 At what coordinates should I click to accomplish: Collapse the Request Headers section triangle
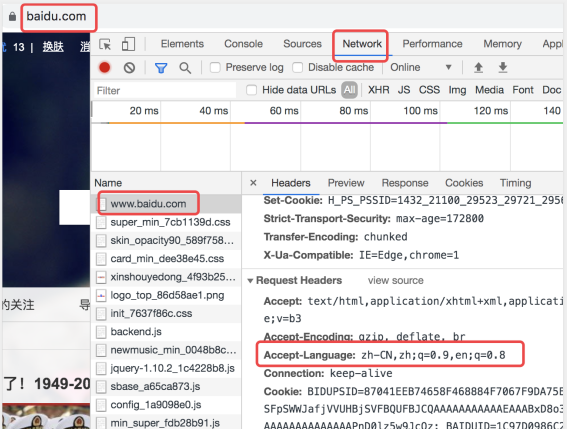(250, 281)
